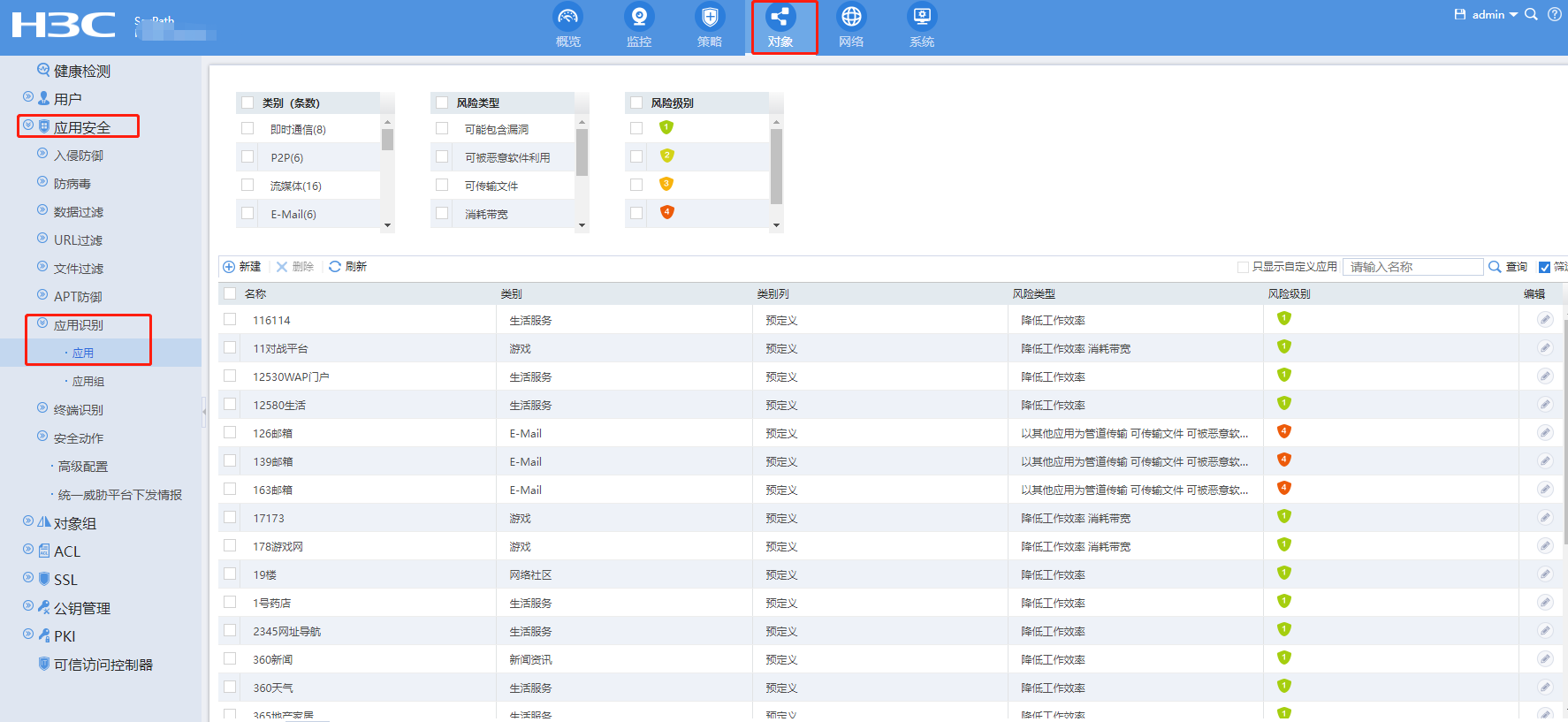Click risk level 4 badge for 139邮箱
The height and width of the screenshot is (722, 1568).
(x=1284, y=460)
